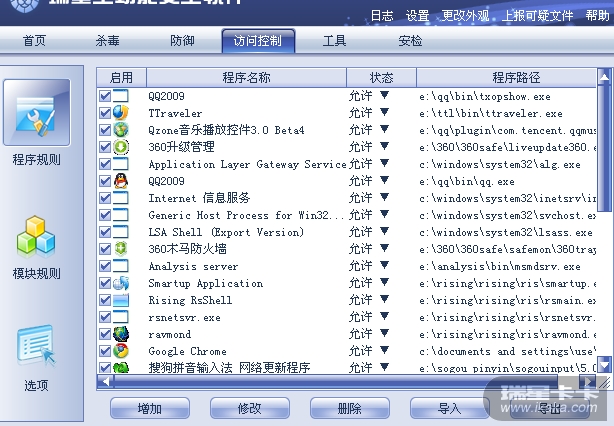The width and height of the screenshot is (614, 426).
Task: Toggle the Google Chrome rule checkbox
Action: coord(105,351)
